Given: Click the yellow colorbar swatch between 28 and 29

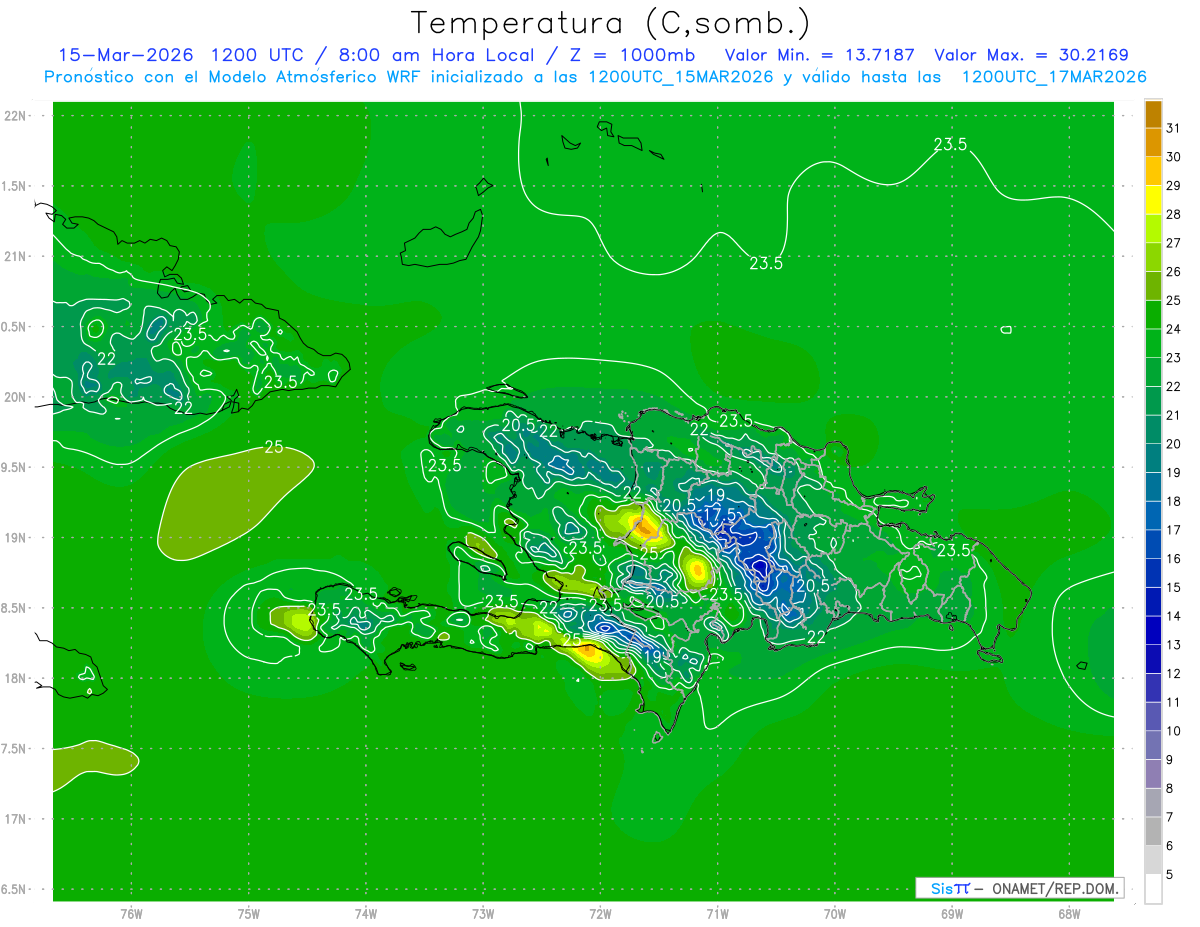Looking at the screenshot, I should point(1153,200).
